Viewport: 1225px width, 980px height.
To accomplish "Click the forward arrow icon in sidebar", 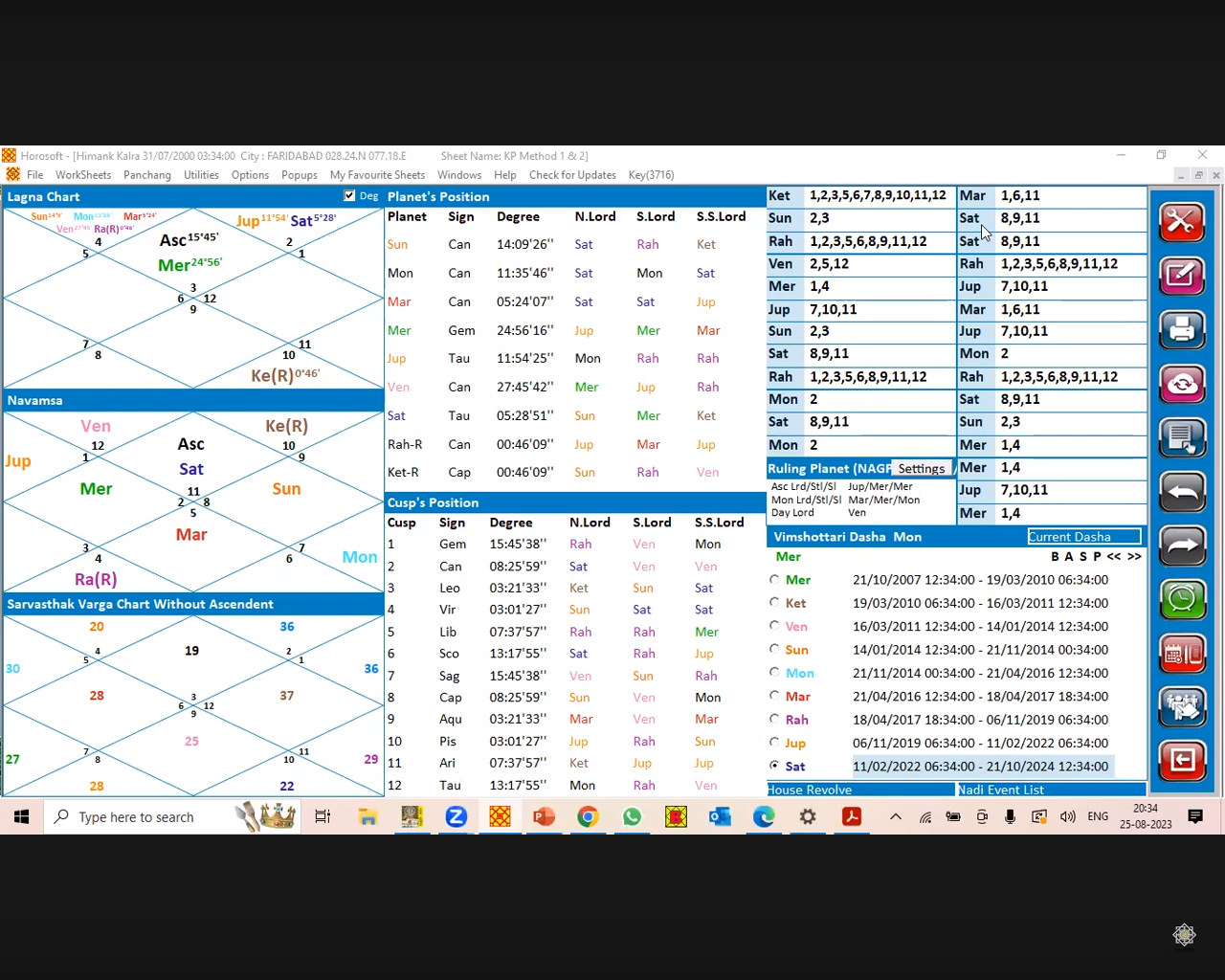I will coord(1182,546).
